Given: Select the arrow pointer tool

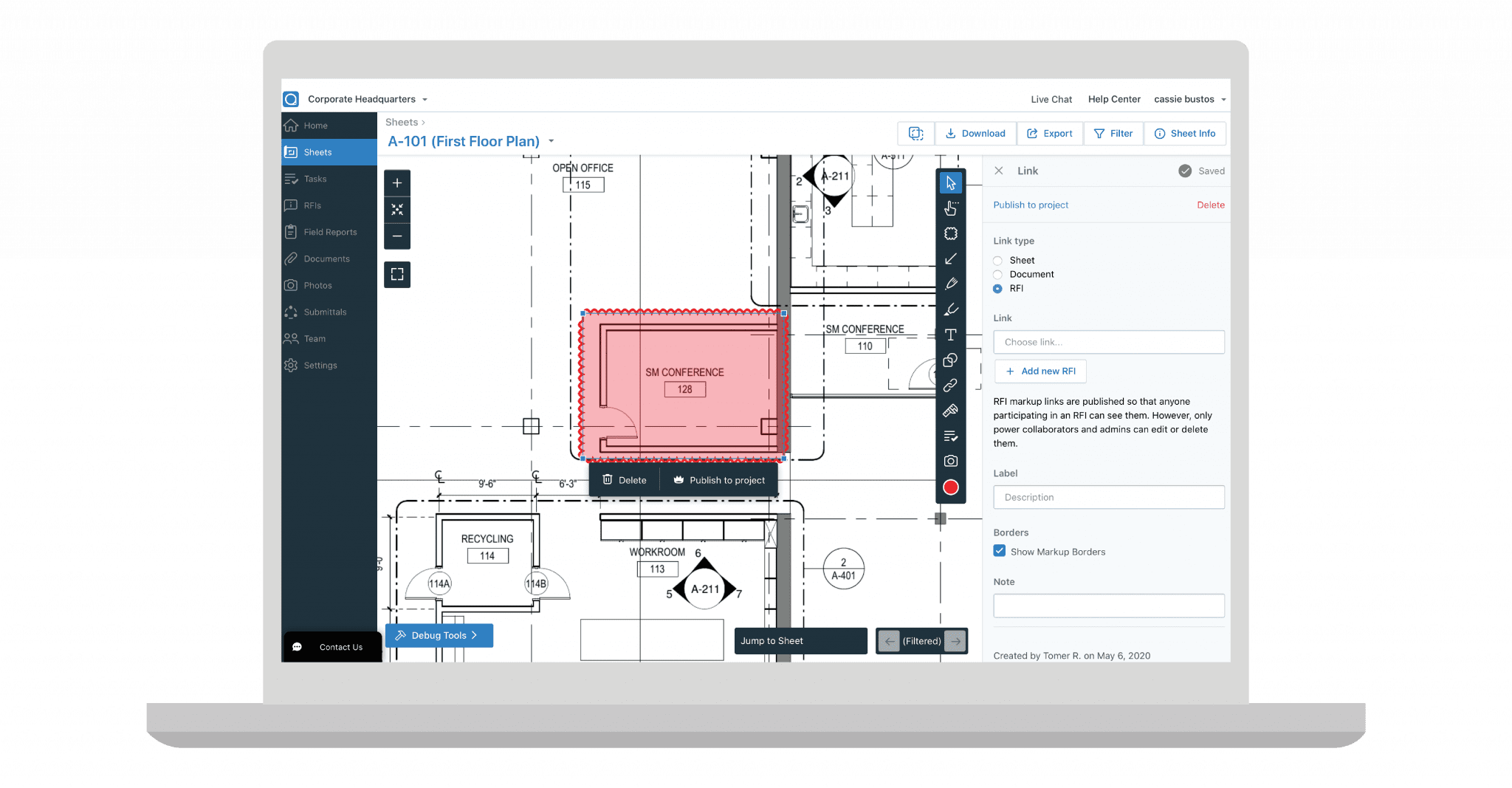Looking at the screenshot, I should [x=951, y=182].
